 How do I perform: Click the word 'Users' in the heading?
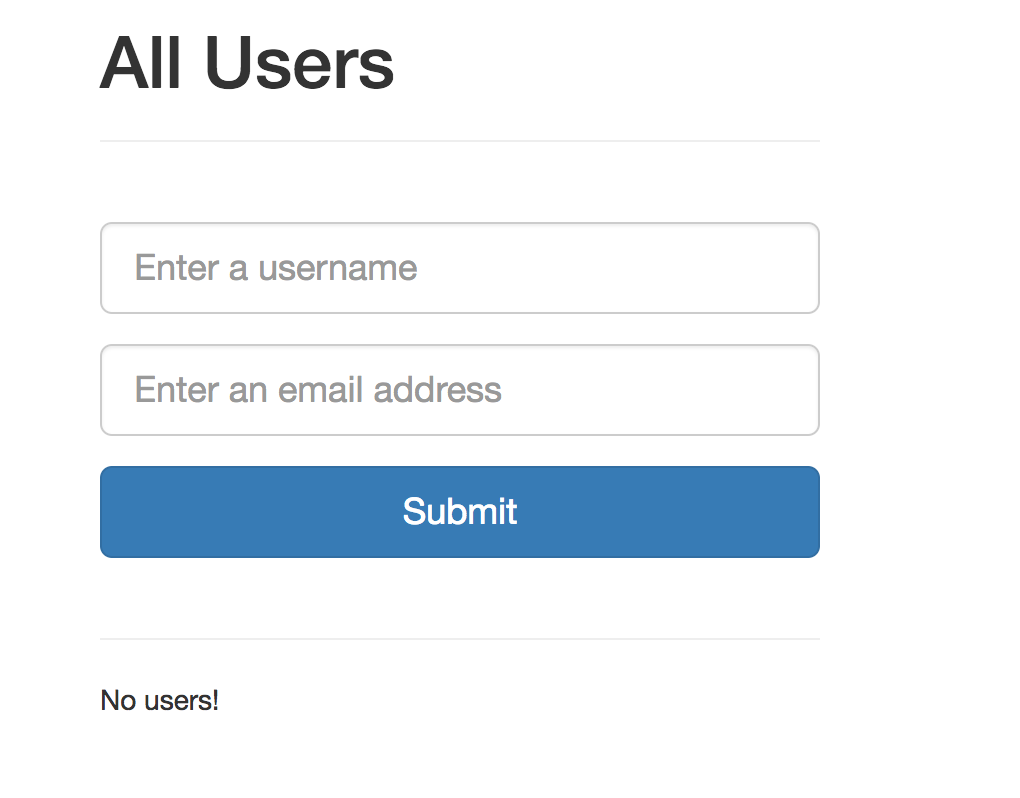tap(300, 63)
